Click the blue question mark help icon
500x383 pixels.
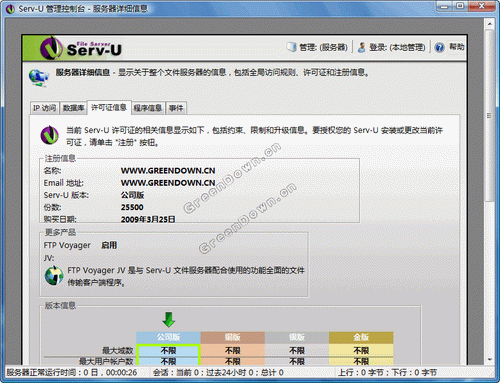(x=440, y=47)
